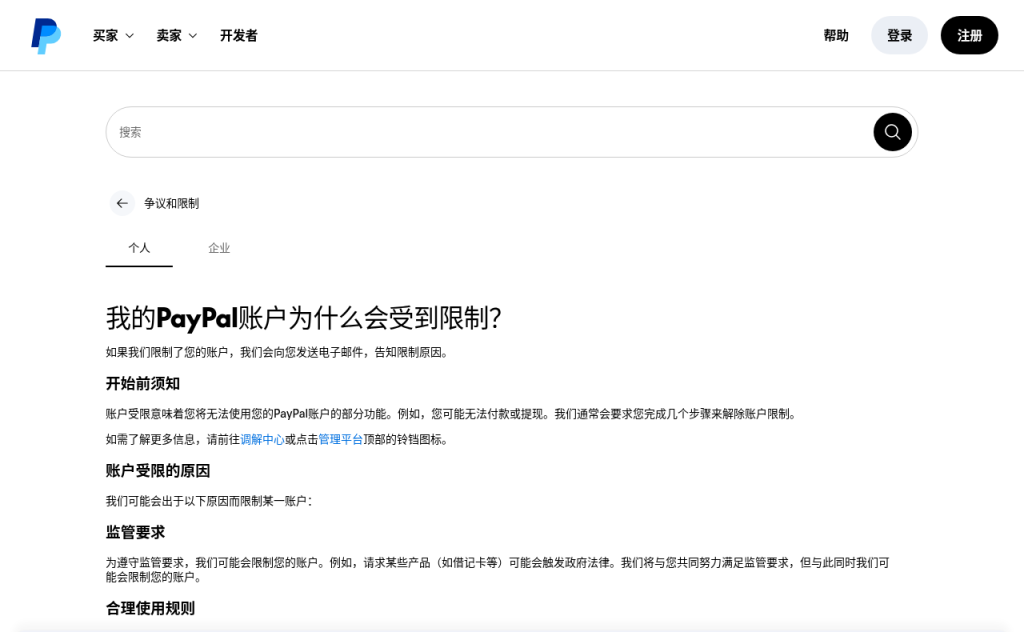1024x632 pixels.
Task: Click the heading 我的PayPal账户为什么会受到限制?
Action: click(304, 318)
